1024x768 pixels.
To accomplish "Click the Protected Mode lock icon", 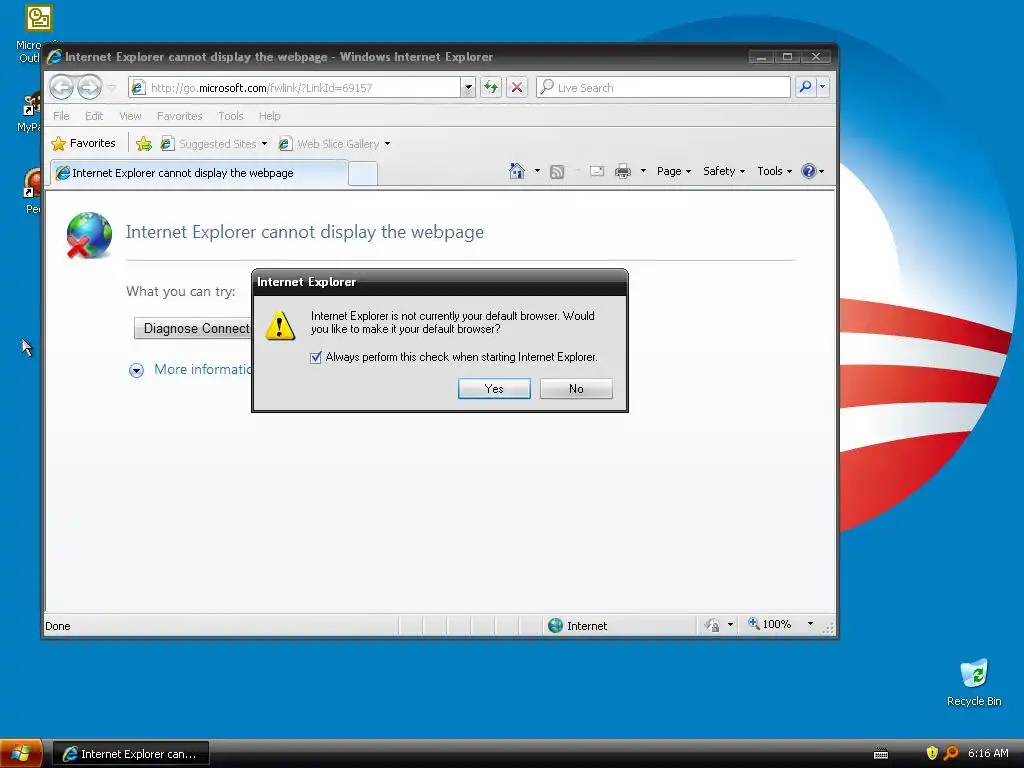I will (x=712, y=626).
